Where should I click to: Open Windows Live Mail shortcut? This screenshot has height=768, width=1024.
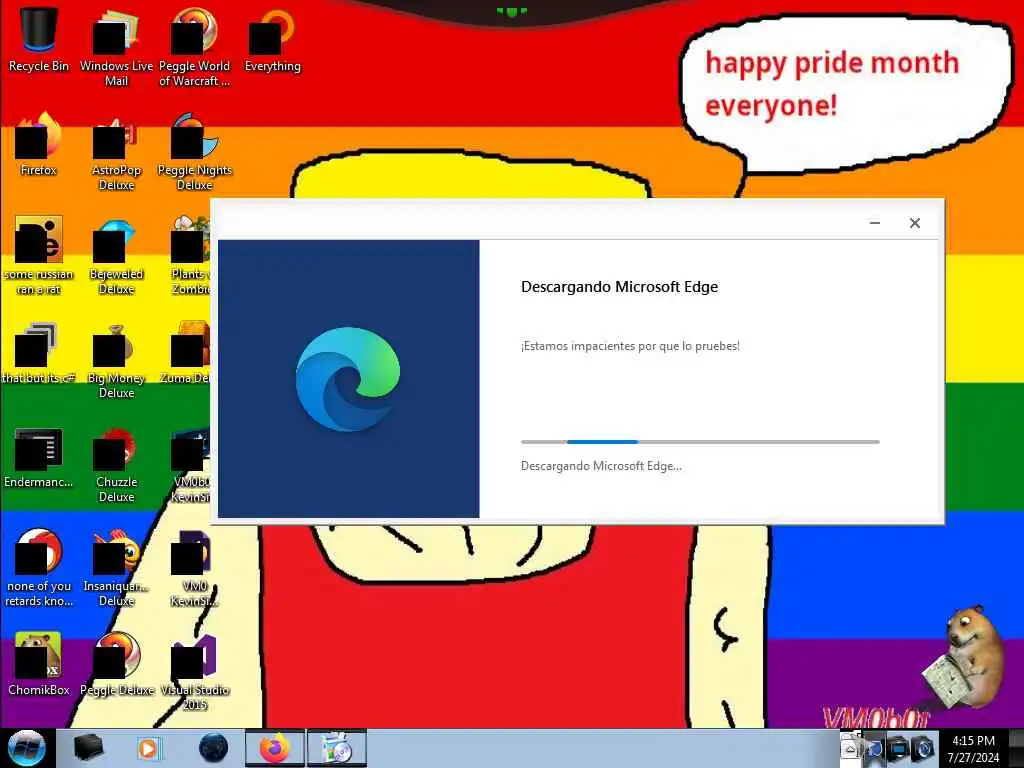tap(116, 47)
